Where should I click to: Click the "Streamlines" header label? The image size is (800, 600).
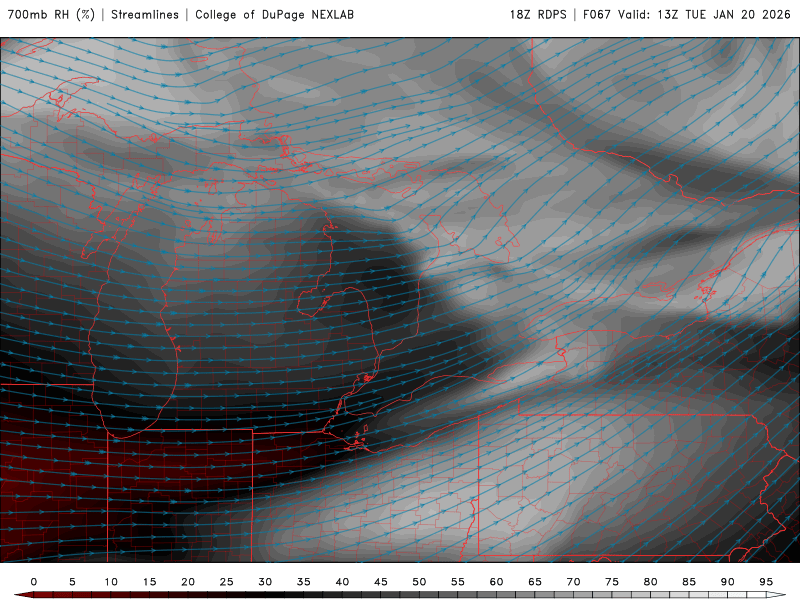(x=145, y=15)
